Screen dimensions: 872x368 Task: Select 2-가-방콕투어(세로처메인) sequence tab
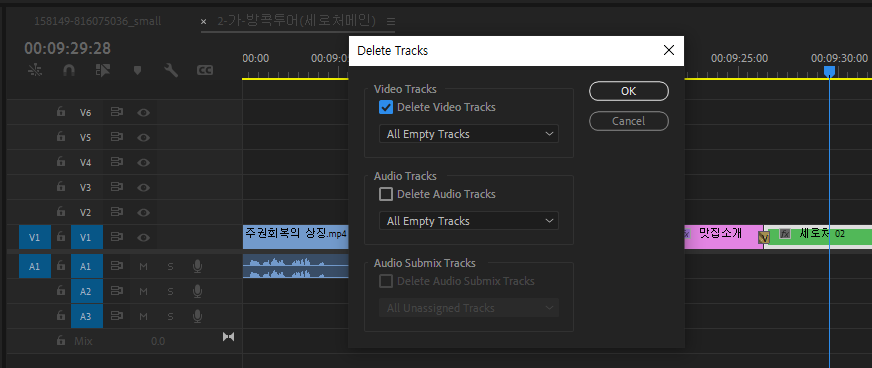pyautogui.click(x=296, y=21)
